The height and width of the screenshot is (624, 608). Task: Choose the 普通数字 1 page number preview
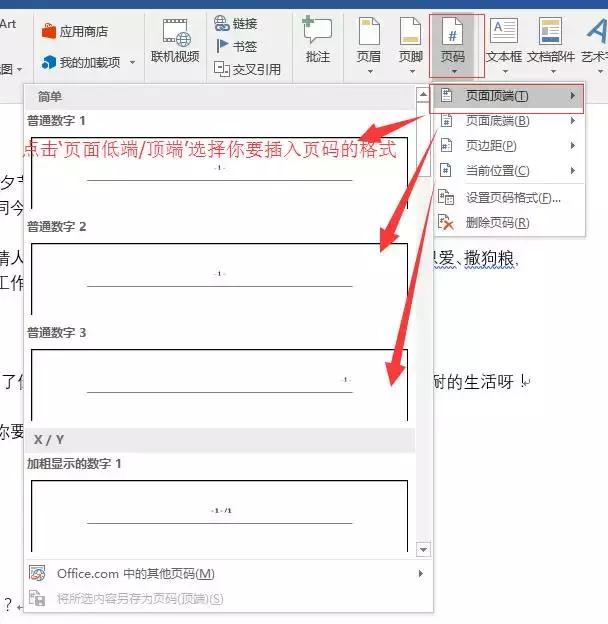[x=220, y=173]
